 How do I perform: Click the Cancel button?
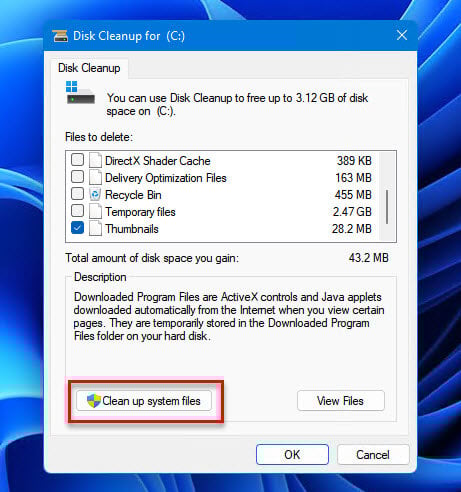373,455
